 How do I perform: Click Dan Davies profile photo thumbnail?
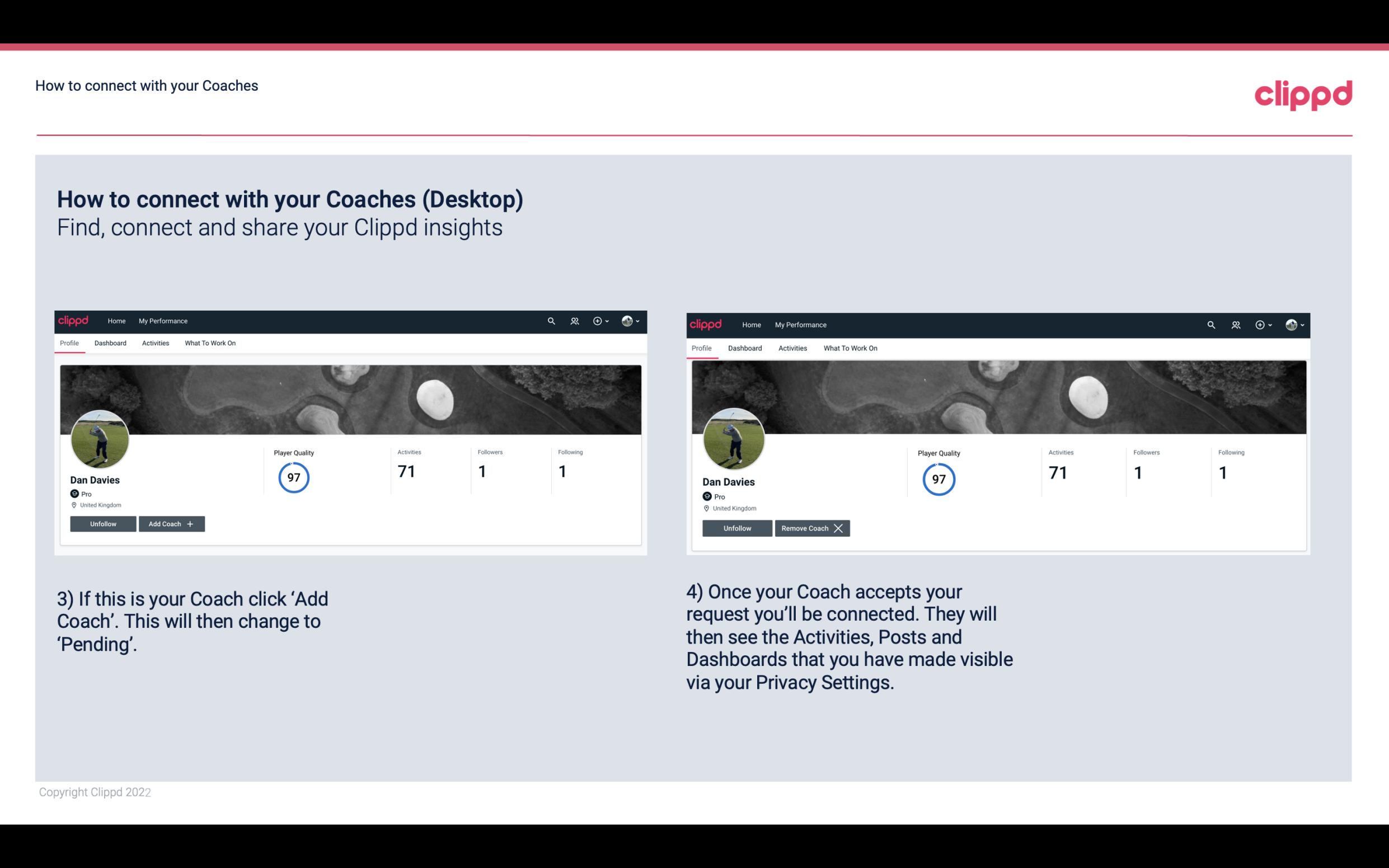(99, 436)
